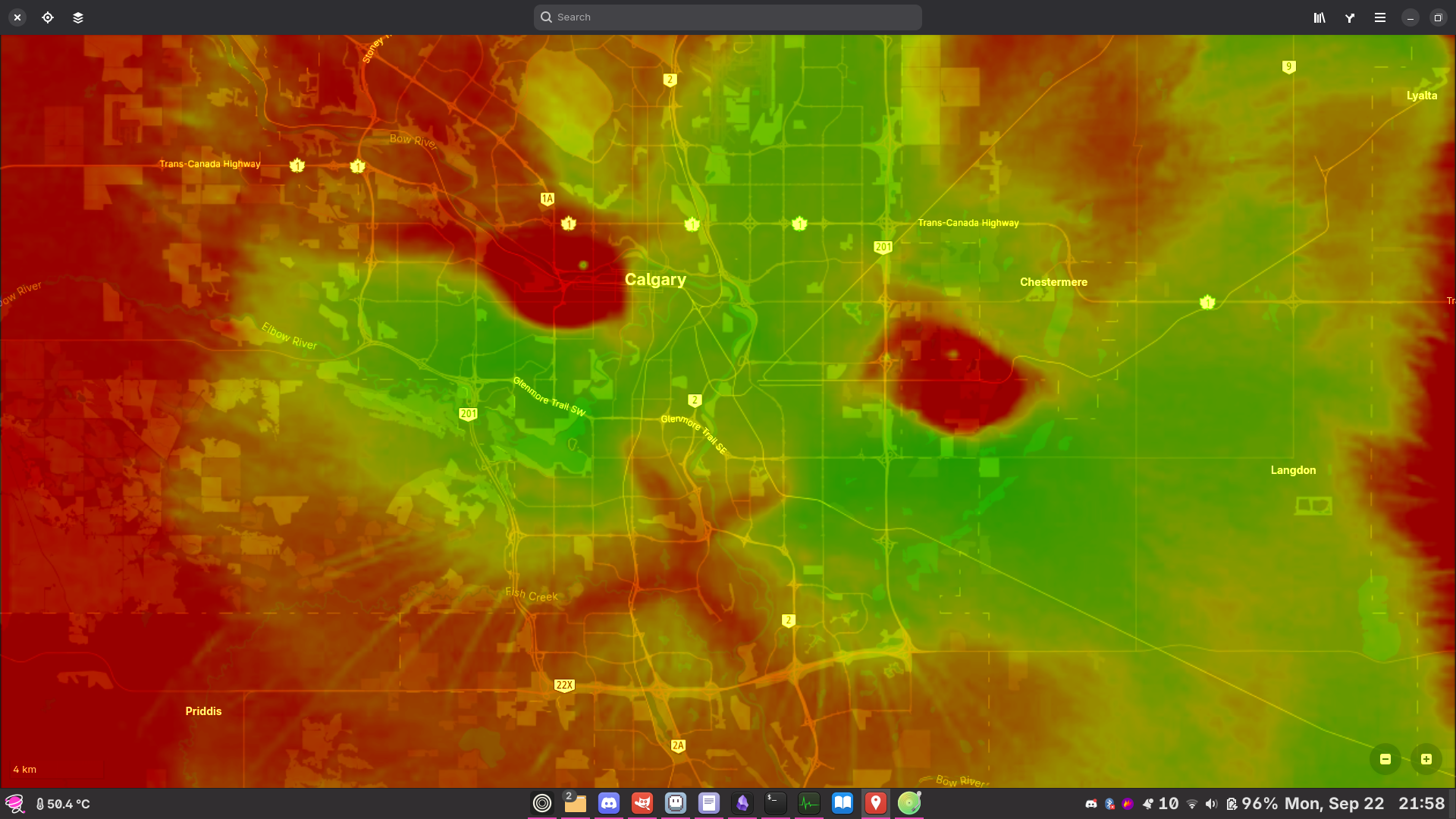Open the Discord app in dock
The height and width of the screenshot is (819, 1456).
tap(609, 803)
